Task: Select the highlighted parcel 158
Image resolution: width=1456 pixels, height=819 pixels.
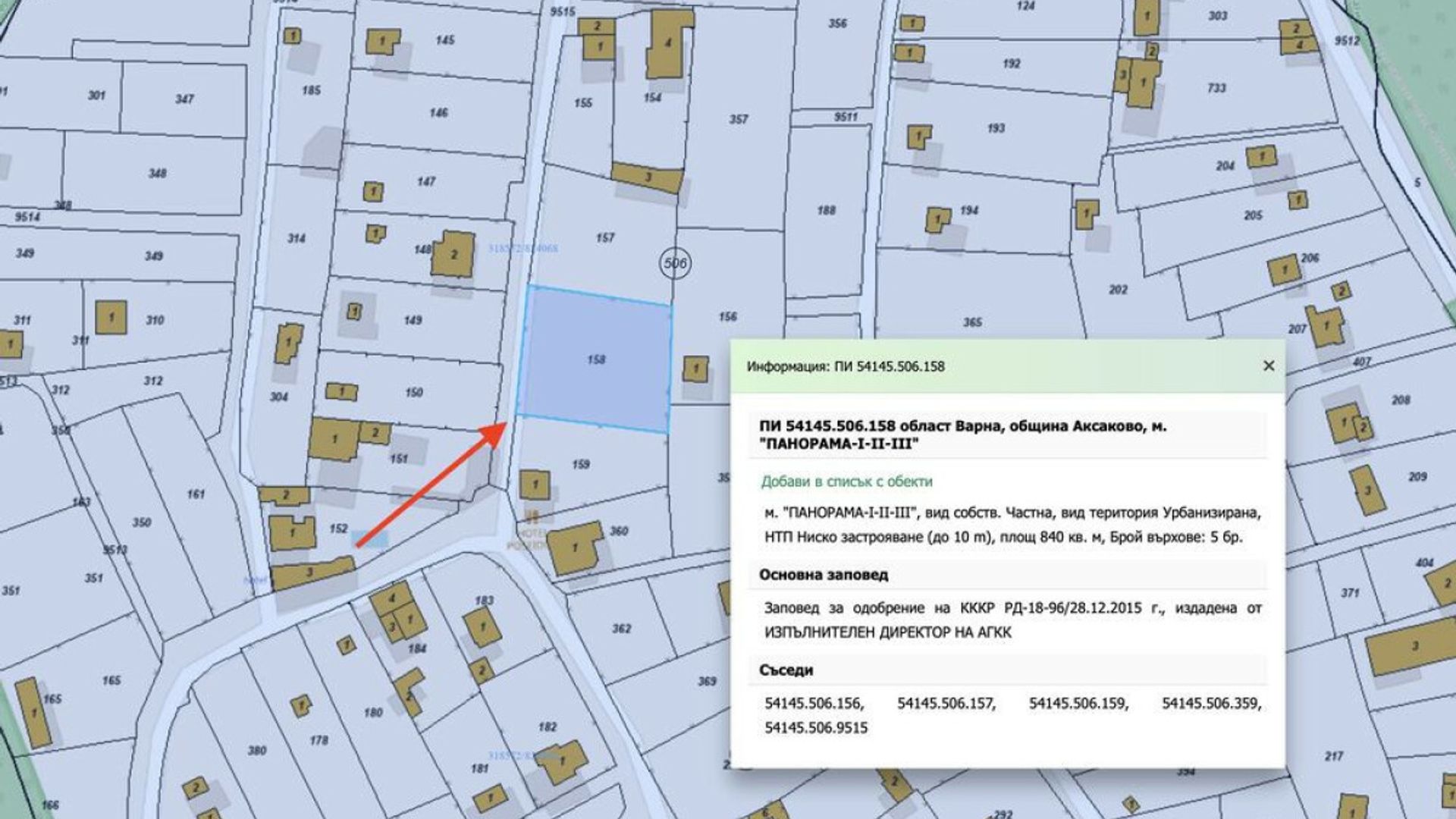Action: point(595,359)
